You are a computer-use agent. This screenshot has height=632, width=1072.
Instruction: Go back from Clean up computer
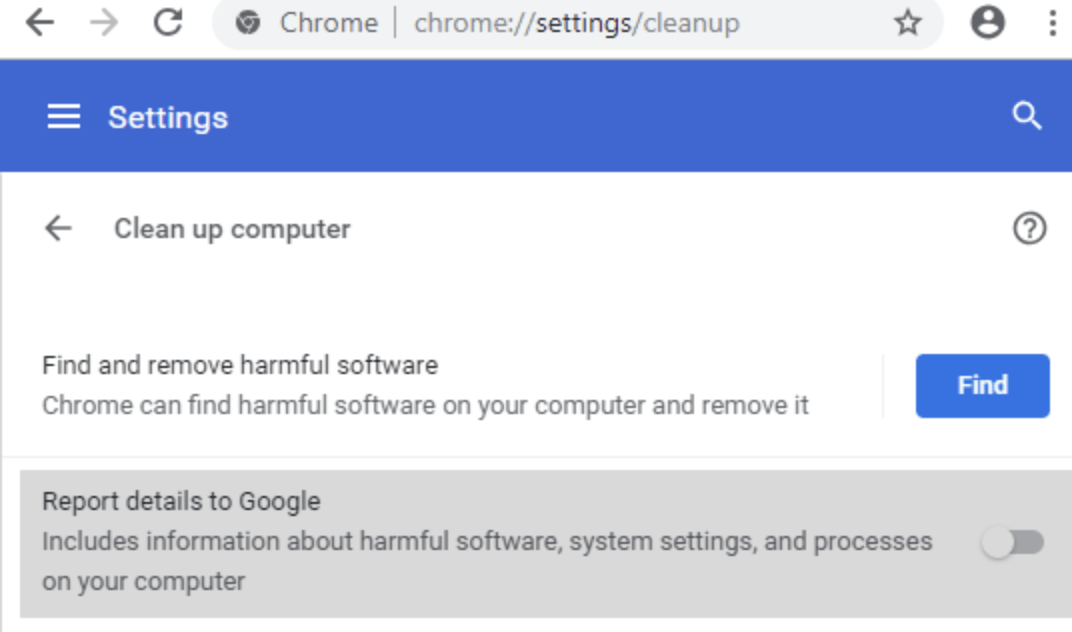pos(58,229)
